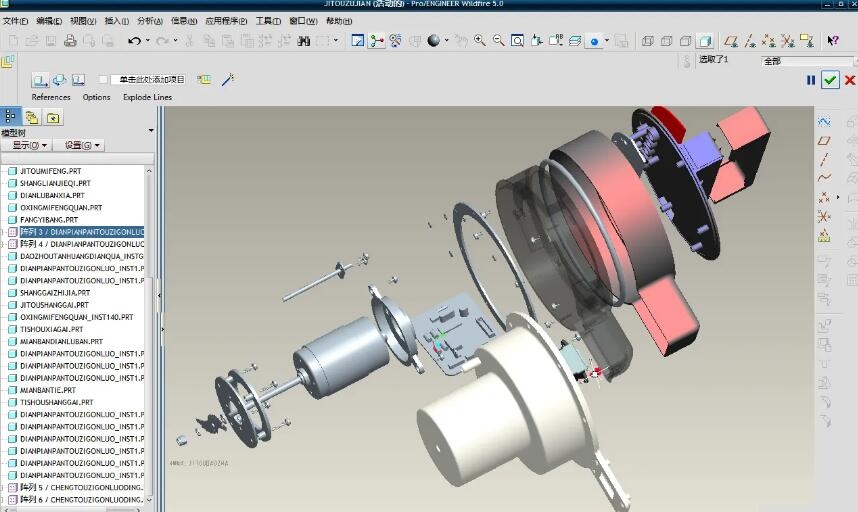This screenshot has height=512, width=858.
Task: Click the context help cursor icon
Action: coord(833,40)
